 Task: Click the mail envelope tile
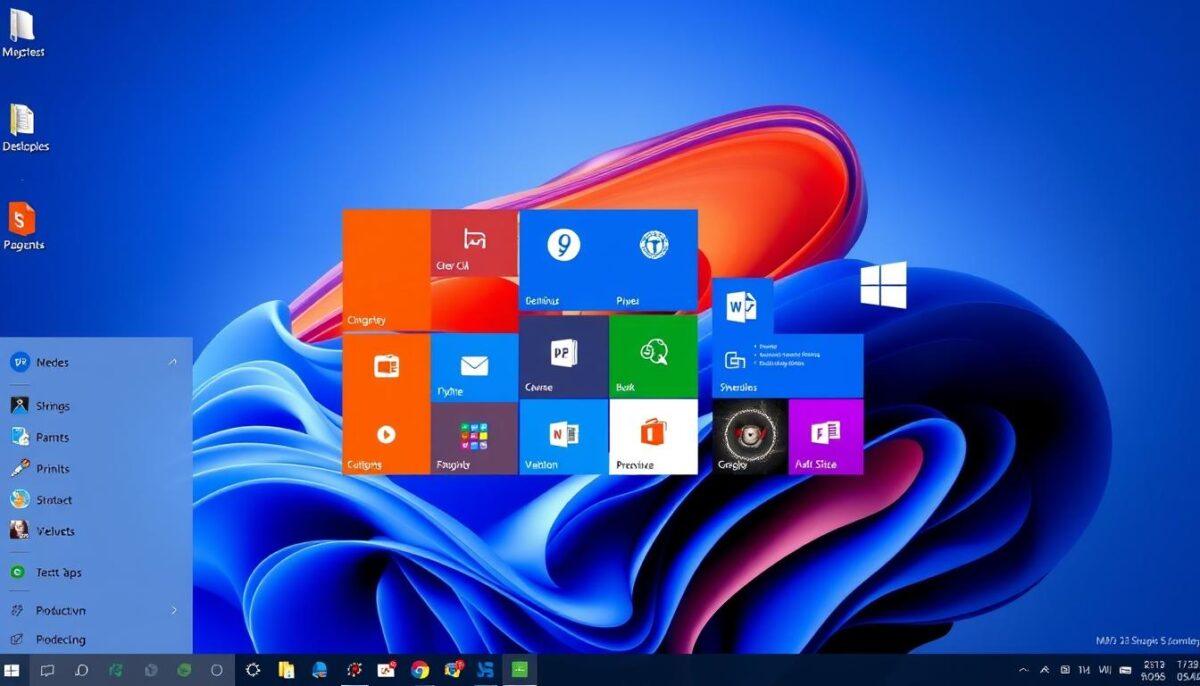point(474,368)
